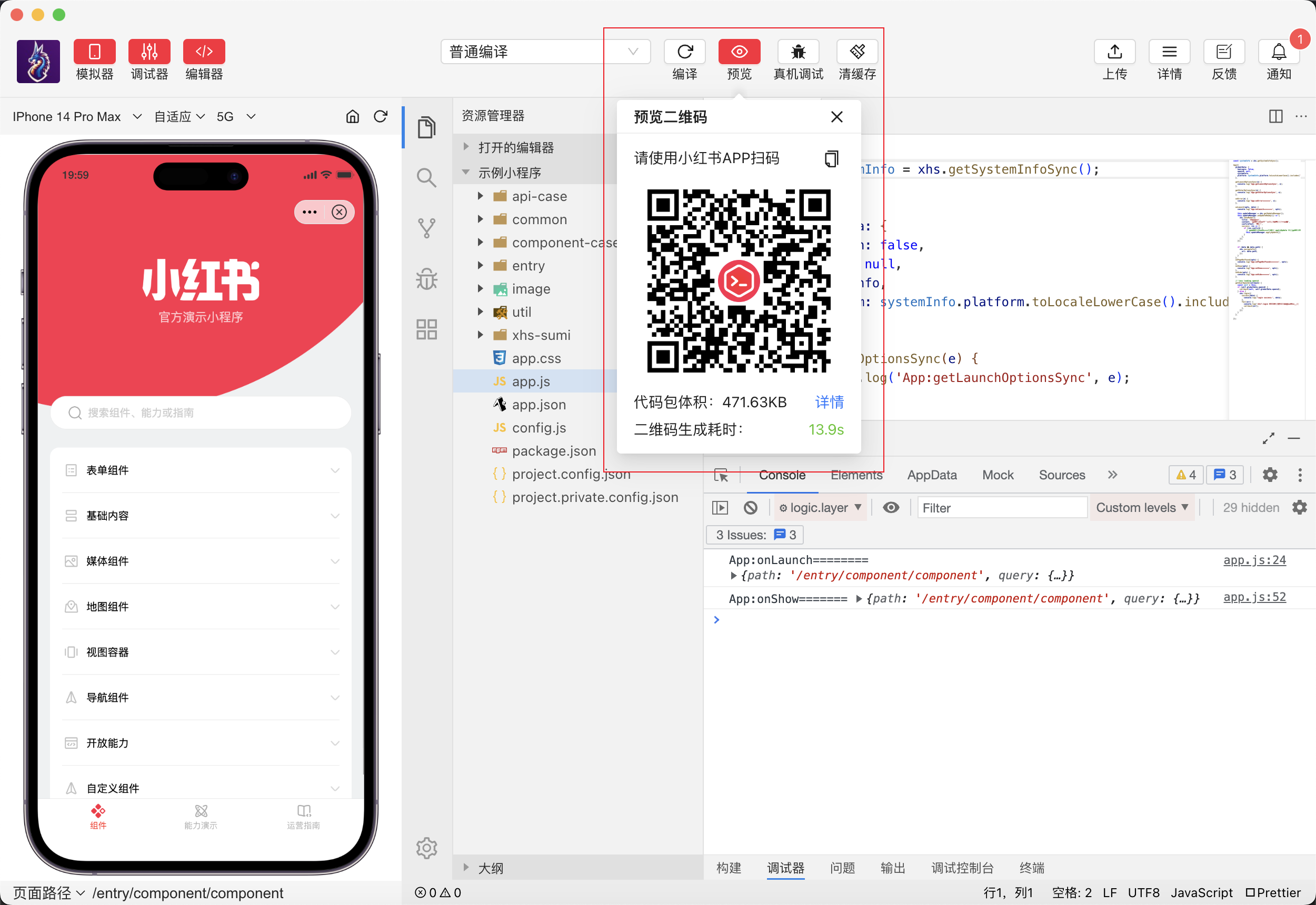Switch to the Mock tab
This screenshot has width=1316, height=905.
tap(998, 475)
